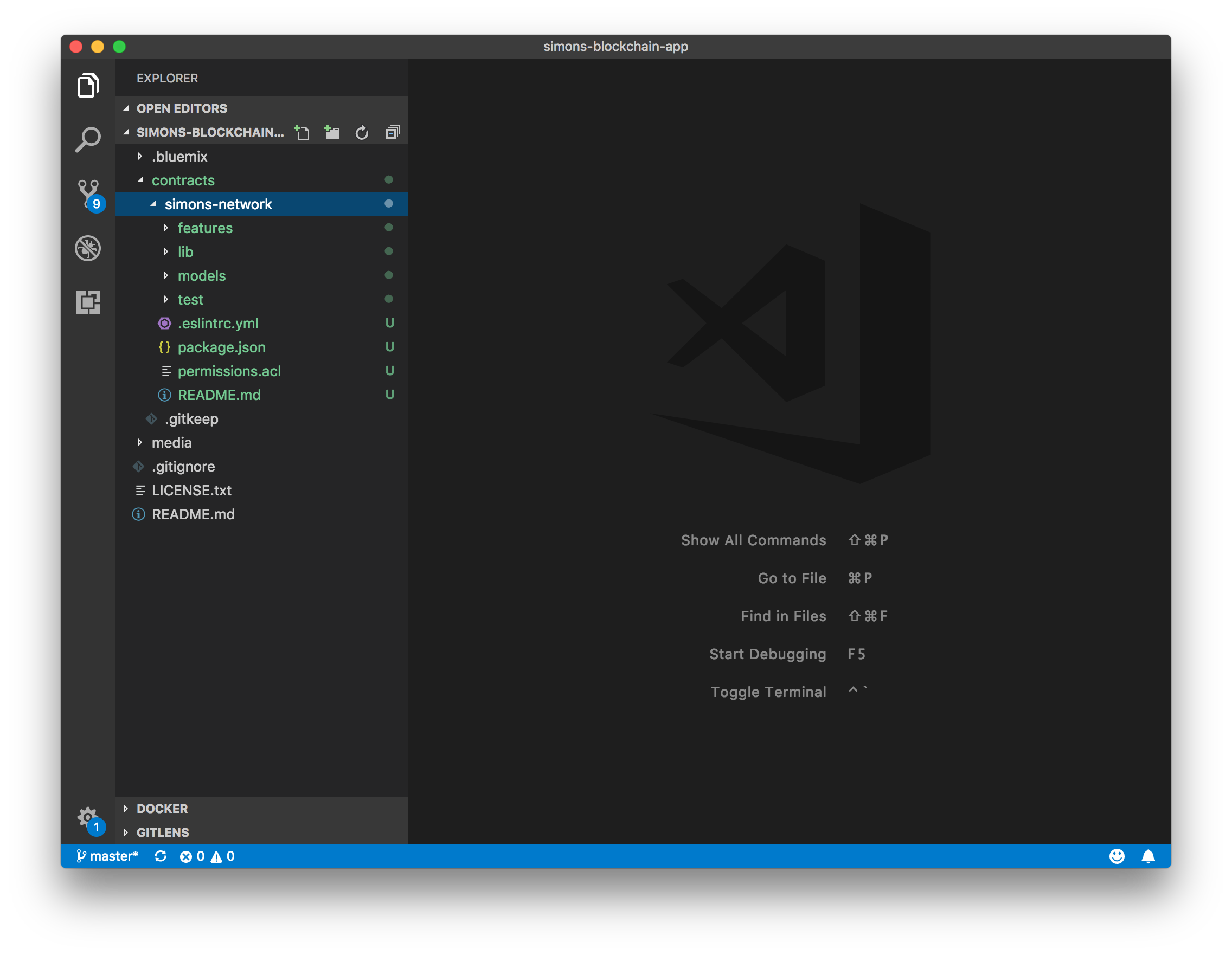Click the New Folder icon in explorer header

coord(332,132)
